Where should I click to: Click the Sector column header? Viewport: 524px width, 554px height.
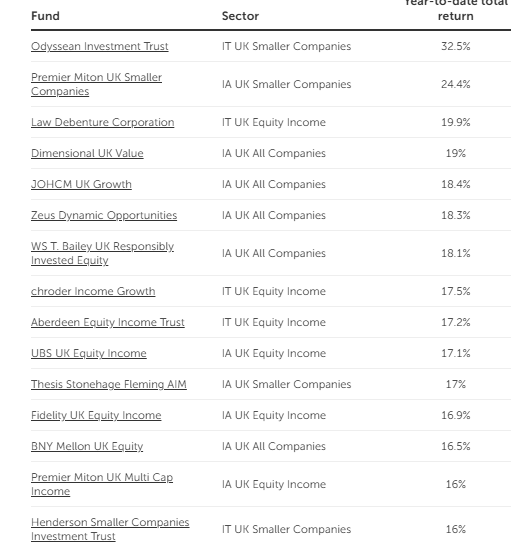240,16
